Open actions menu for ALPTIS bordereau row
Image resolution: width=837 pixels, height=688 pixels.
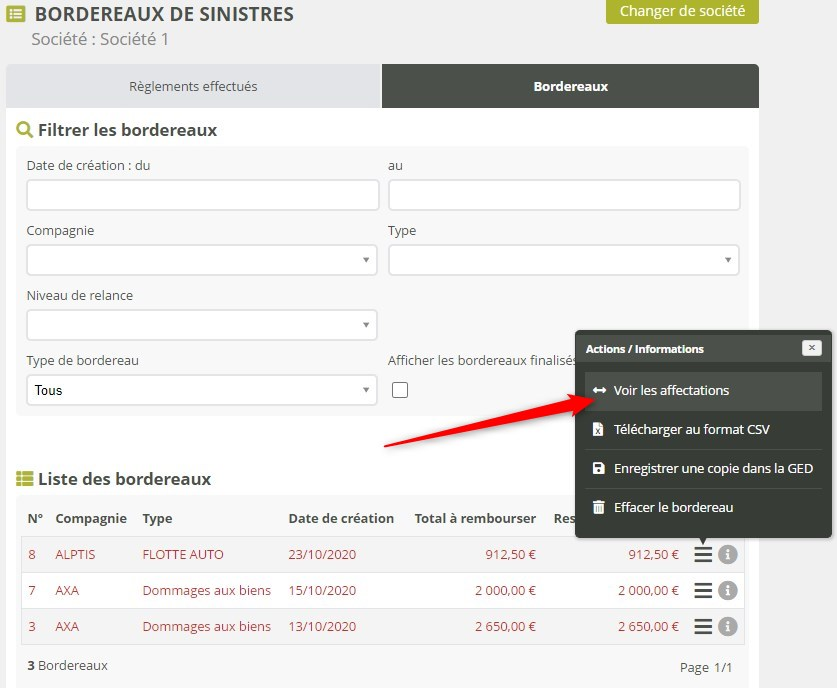pyautogui.click(x=703, y=555)
